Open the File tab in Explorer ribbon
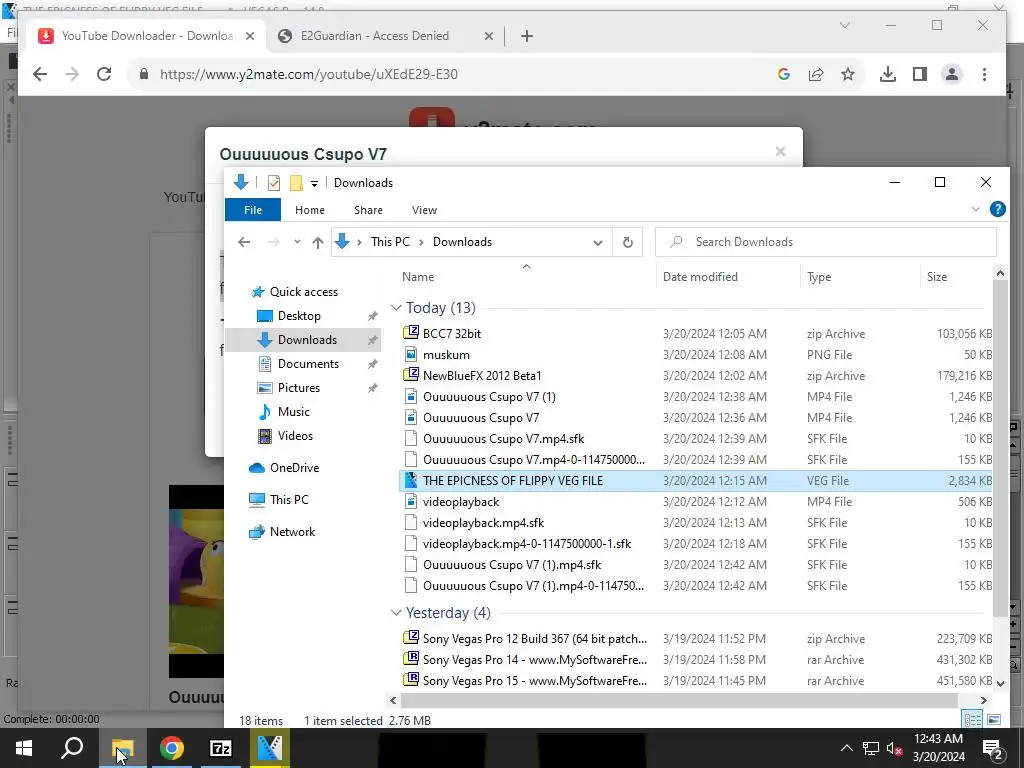 coord(253,210)
